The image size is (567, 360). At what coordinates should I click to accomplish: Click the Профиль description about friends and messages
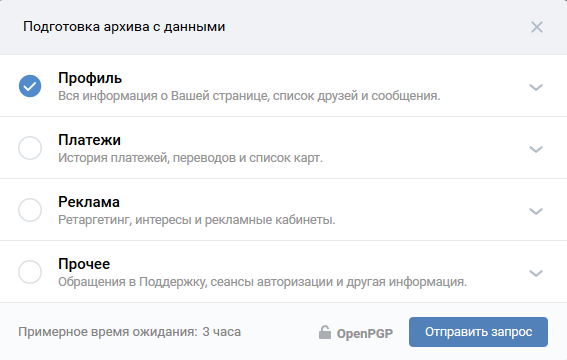point(249,96)
